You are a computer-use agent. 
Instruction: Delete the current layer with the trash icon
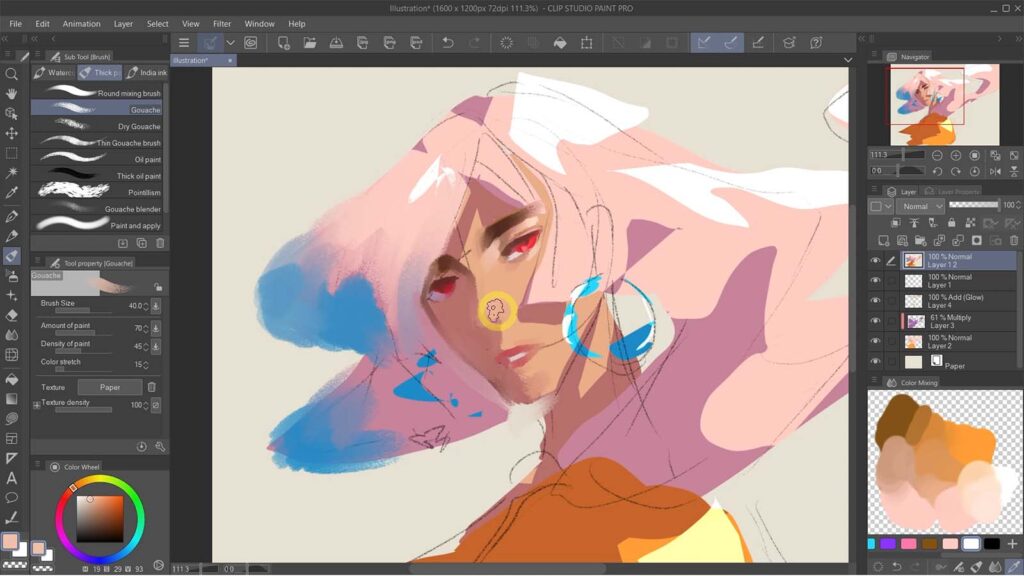(1013, 240)
